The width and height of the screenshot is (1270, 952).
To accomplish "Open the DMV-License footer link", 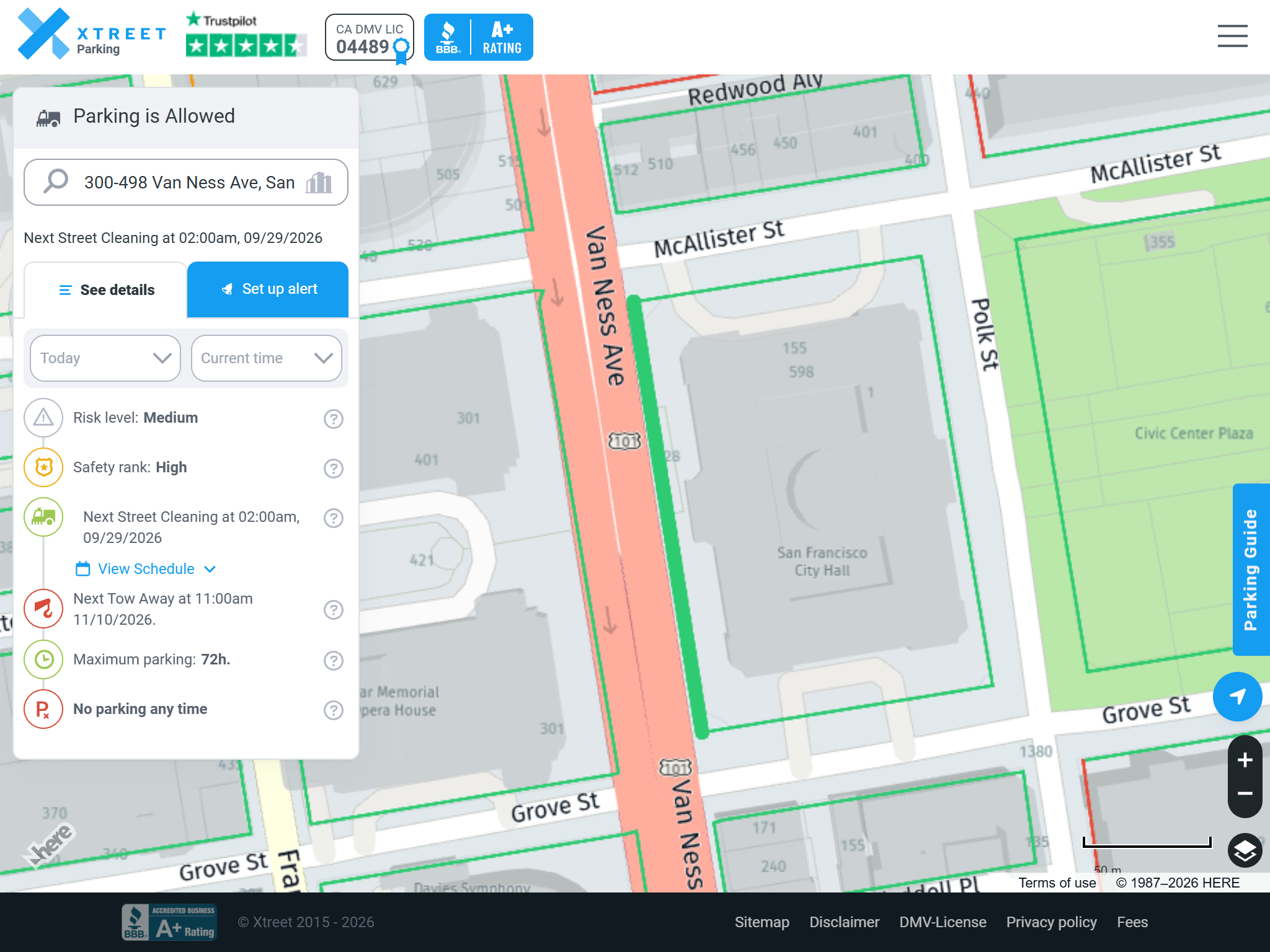I will click(943, 922).
